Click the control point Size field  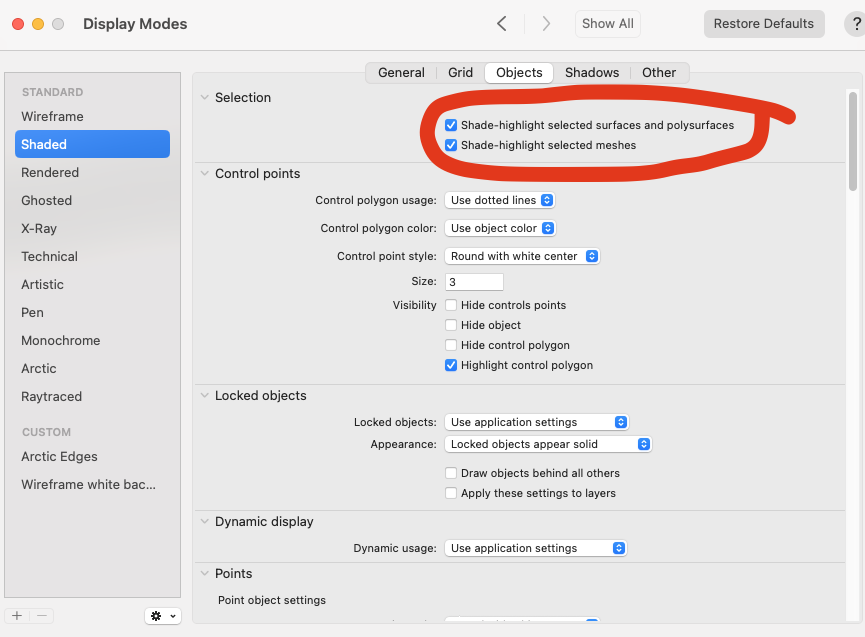tap(474, 282)
